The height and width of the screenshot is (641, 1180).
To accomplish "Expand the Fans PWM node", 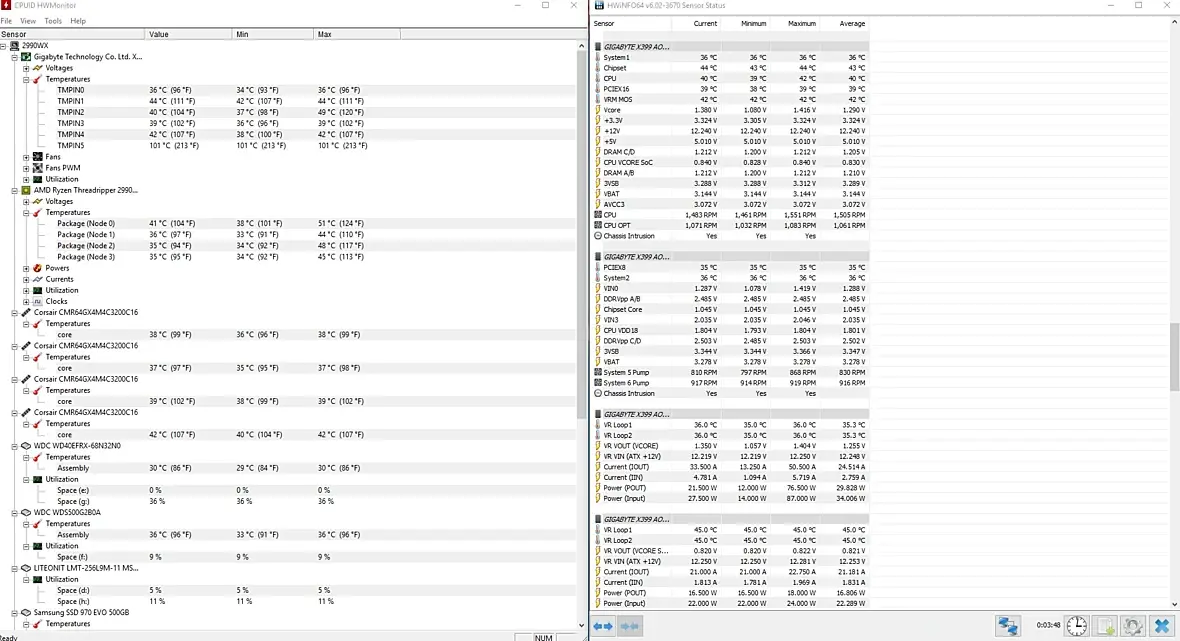I will pos(26,168).
